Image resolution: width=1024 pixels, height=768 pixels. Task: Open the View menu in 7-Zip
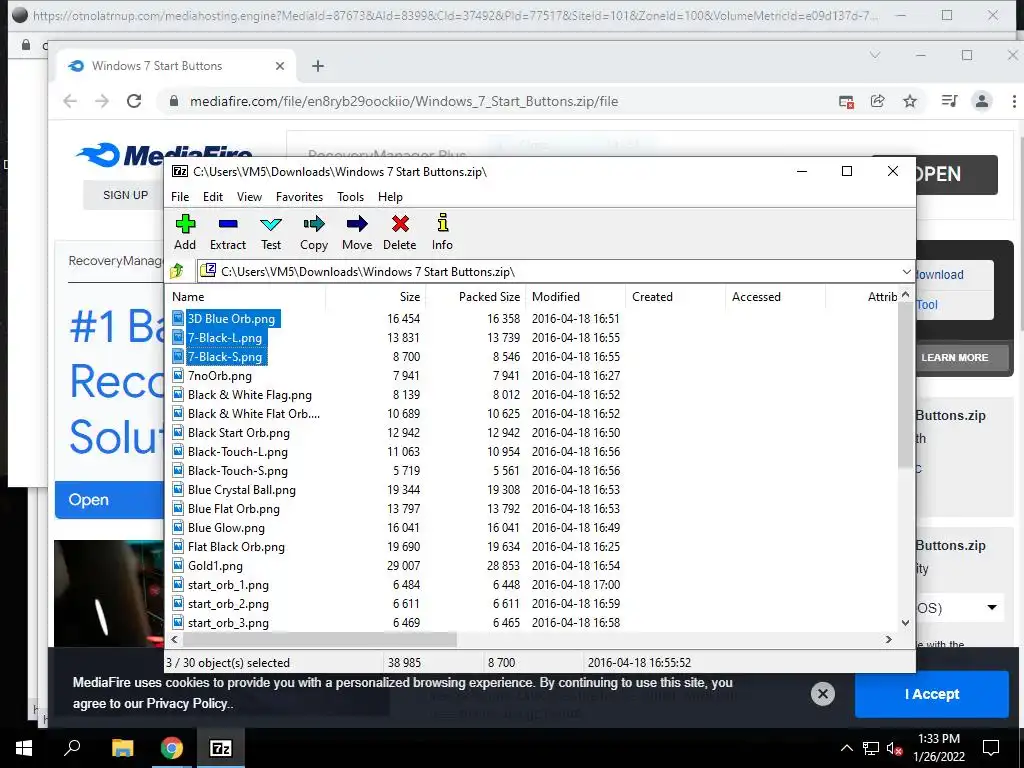point(249,197)
